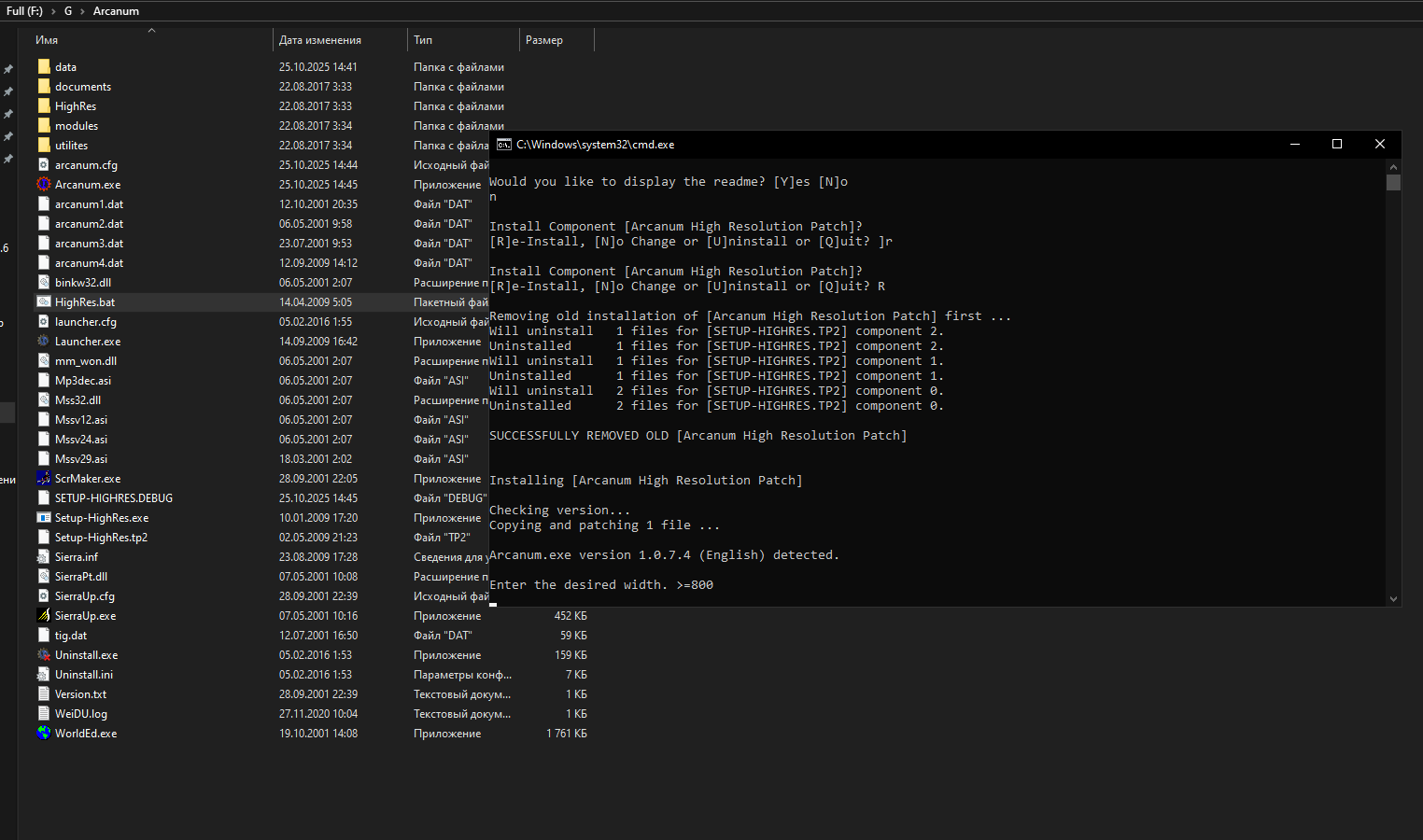Click the Uninstall.exe application icon
1423x840 pixels.
(x=44, y=655)
